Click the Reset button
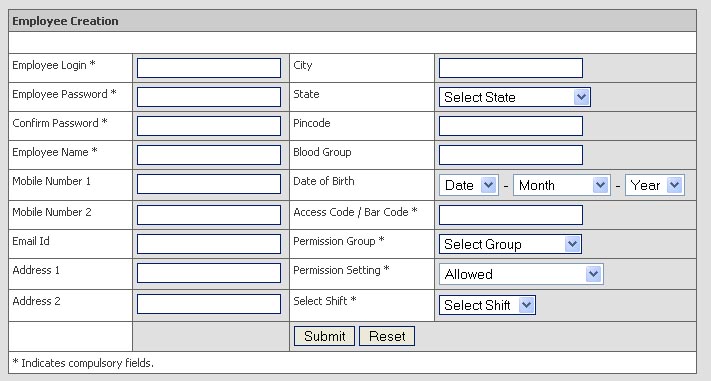Viewport: 711px width, 381px height. 387,336
